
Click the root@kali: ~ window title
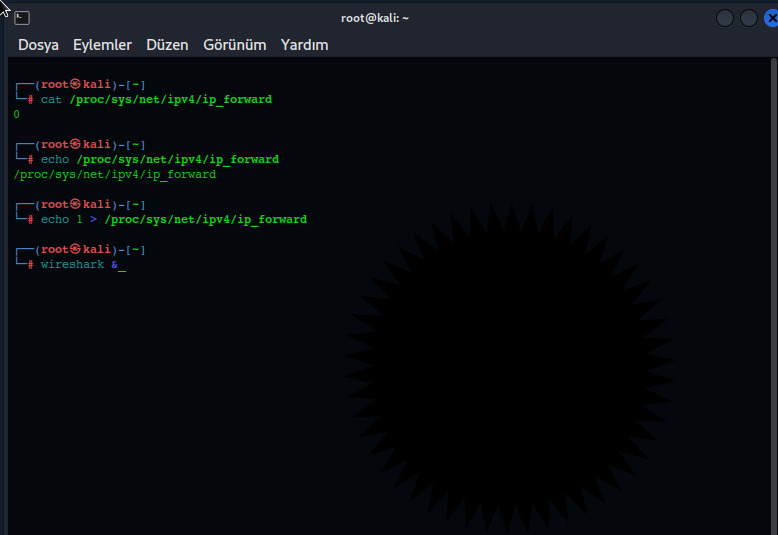coord(375,18)
